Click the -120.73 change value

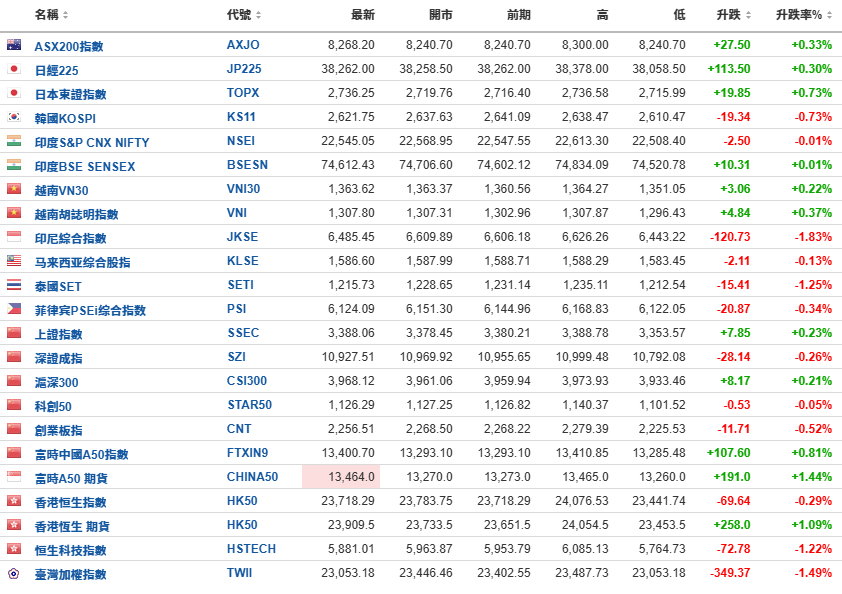tap(730, 237)
